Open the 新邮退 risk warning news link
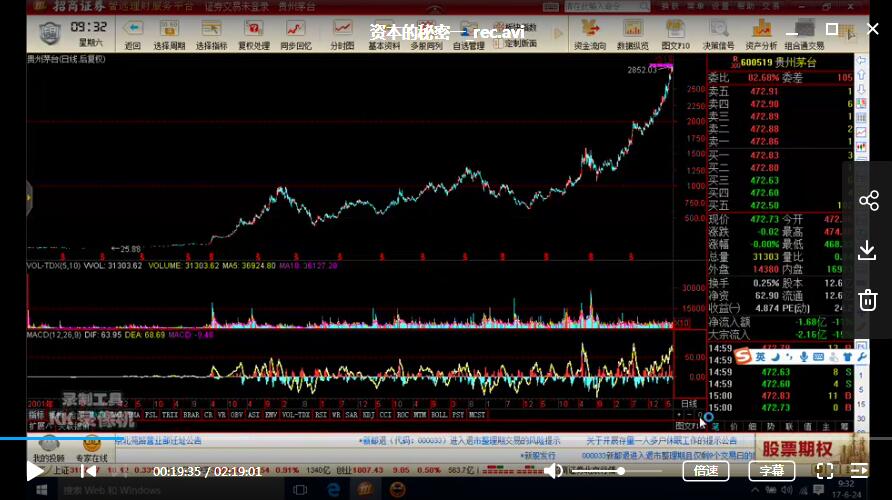The image size is (892, 500). tap(459, 441)
